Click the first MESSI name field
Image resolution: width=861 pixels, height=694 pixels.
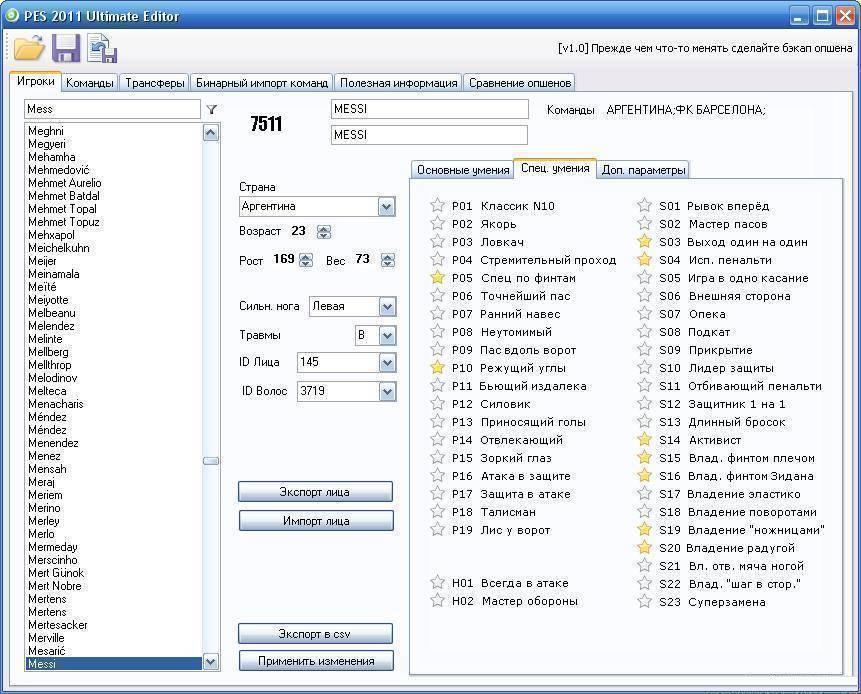click(x=429, y=109)
